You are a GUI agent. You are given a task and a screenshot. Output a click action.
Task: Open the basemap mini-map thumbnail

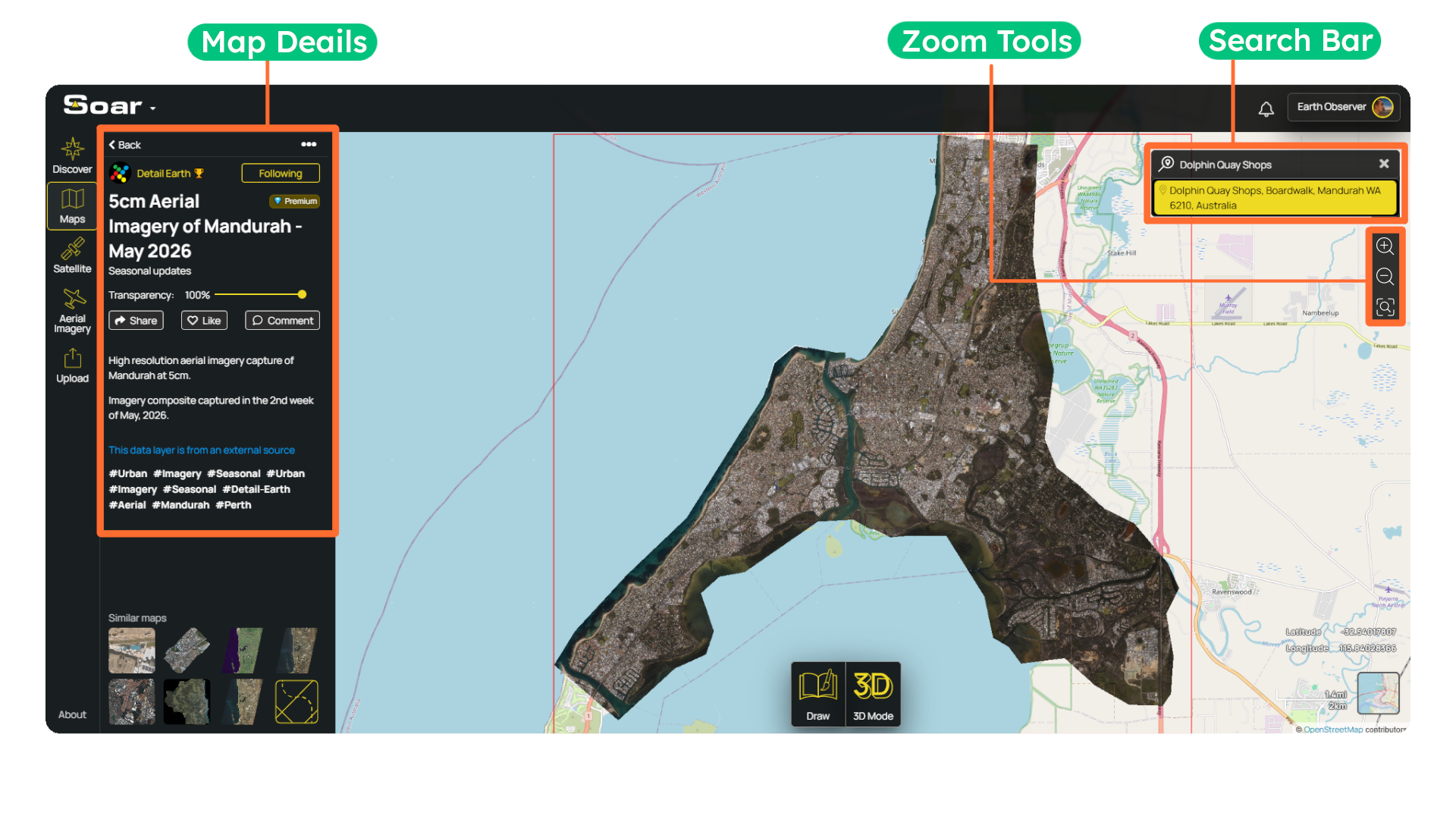pos(1378,693)
